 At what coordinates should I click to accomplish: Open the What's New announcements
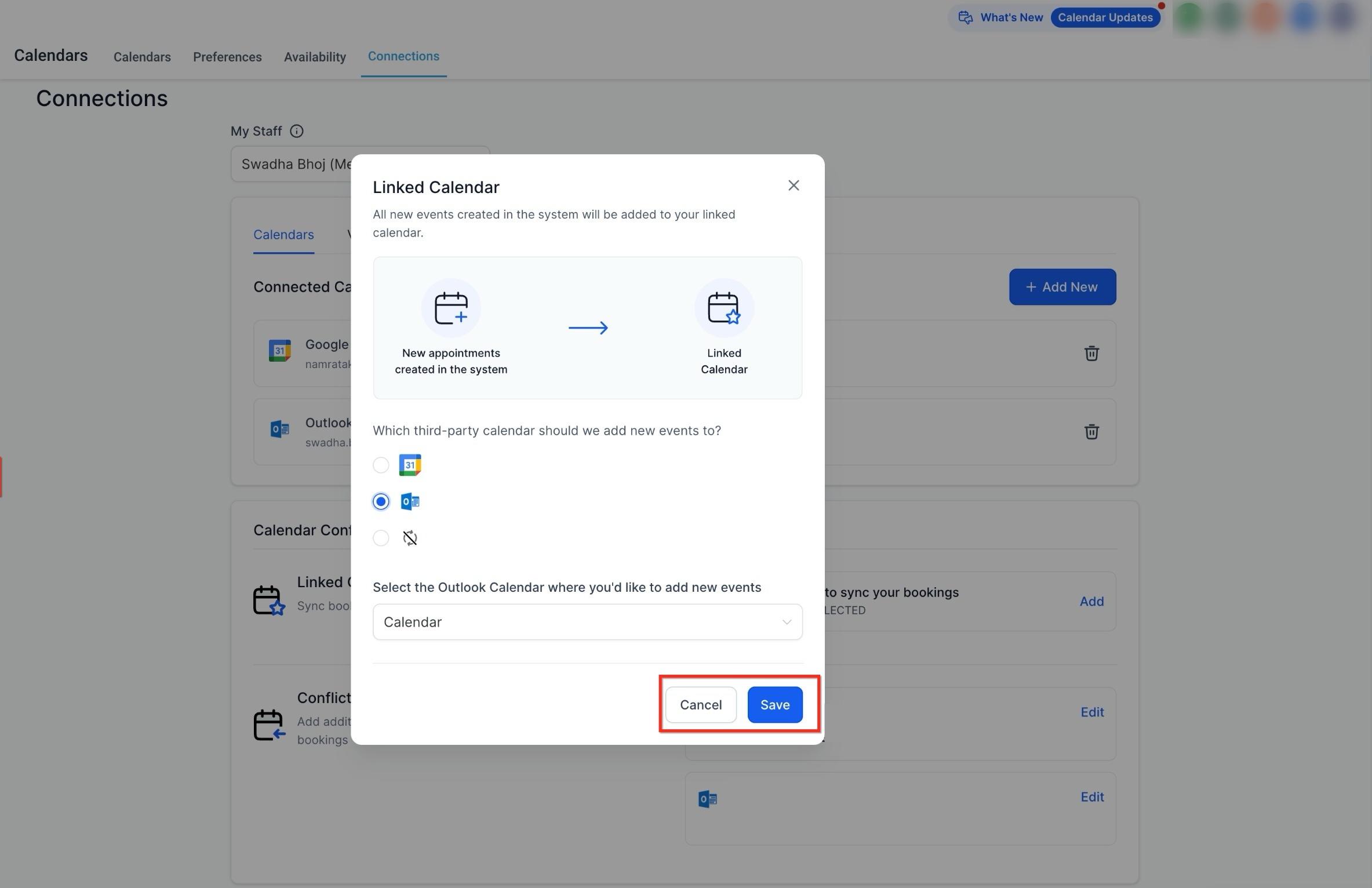[1000, 17]
